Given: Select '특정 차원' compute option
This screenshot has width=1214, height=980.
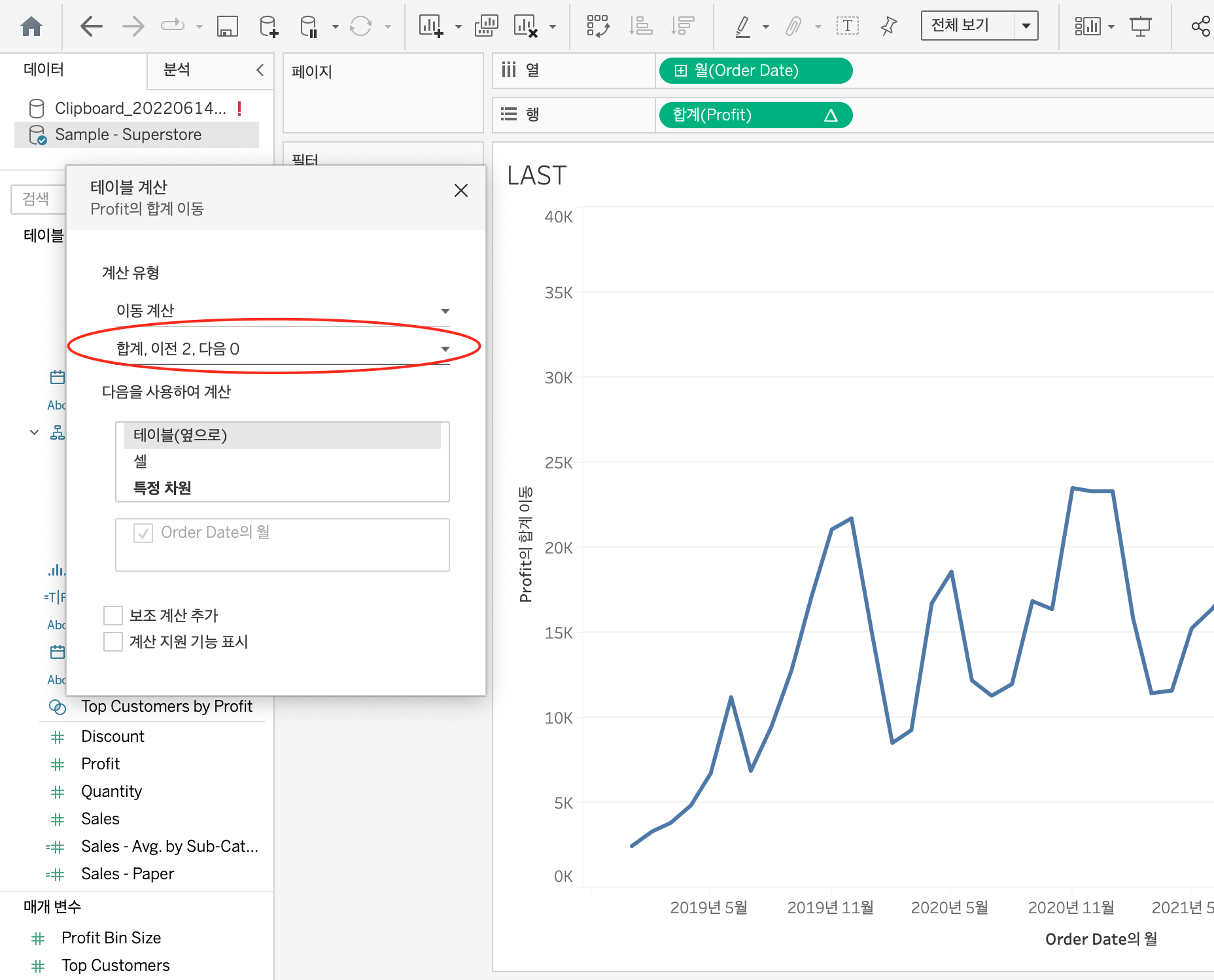Looking at the screenshot, I should click(283, 488).
